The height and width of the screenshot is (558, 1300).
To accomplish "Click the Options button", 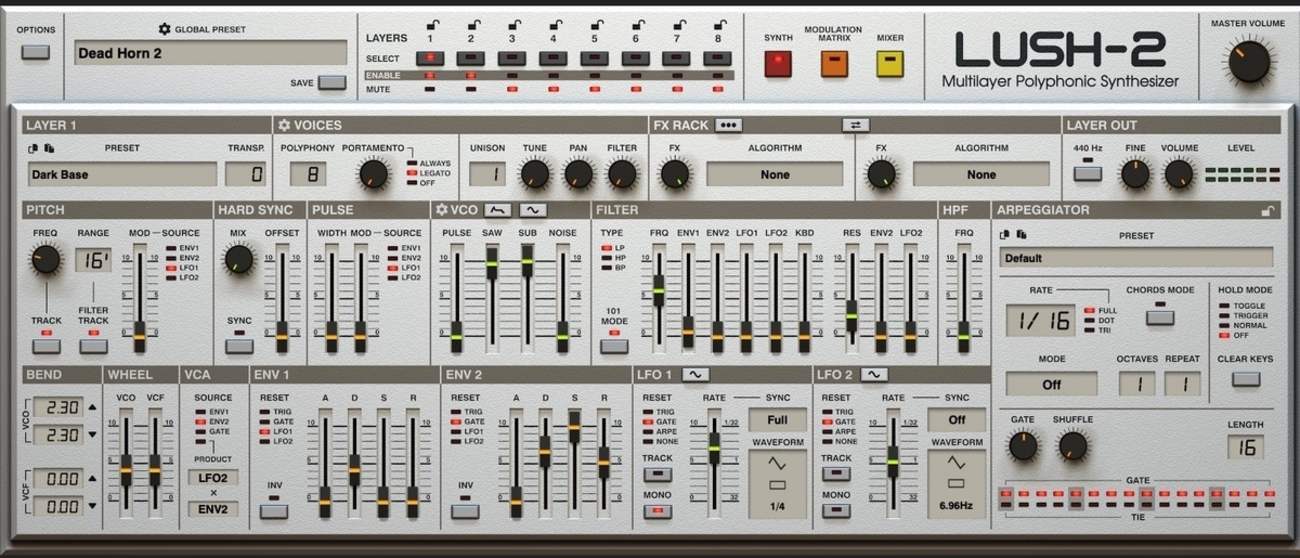I will coord(35,51).
